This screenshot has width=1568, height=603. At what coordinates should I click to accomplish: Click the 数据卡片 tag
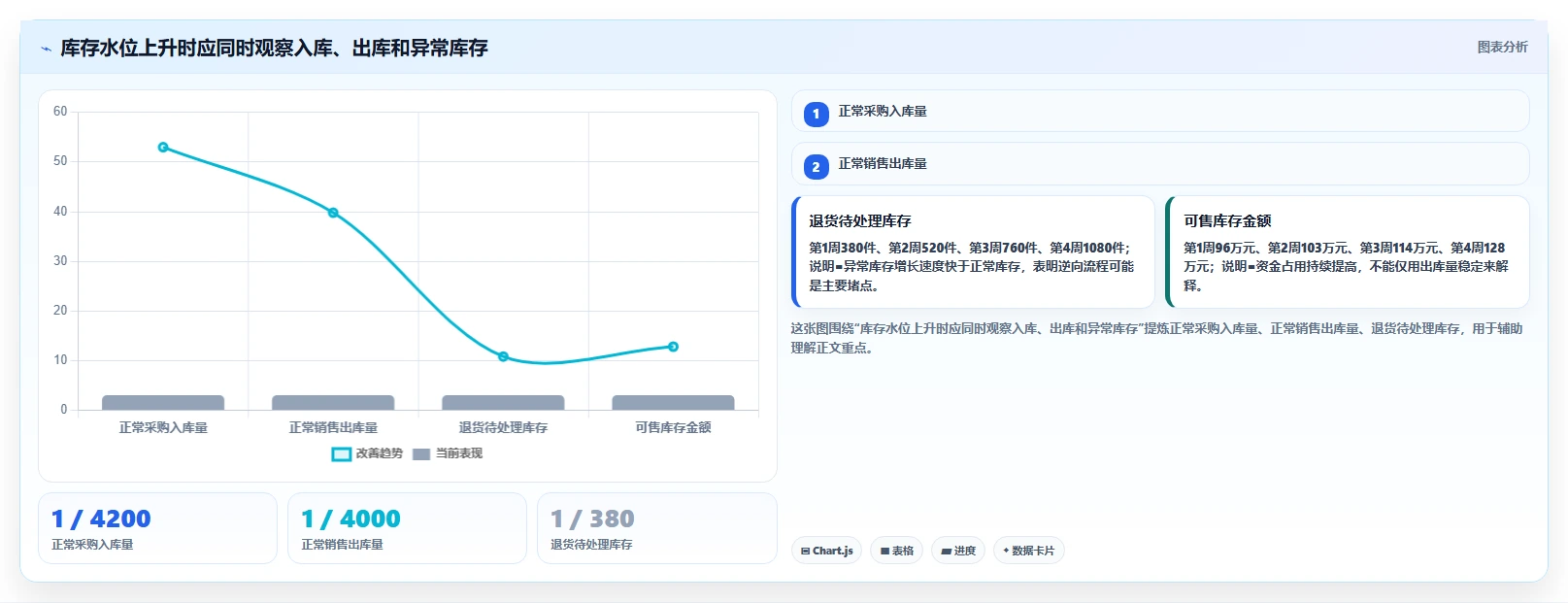tap(1029, 551)
